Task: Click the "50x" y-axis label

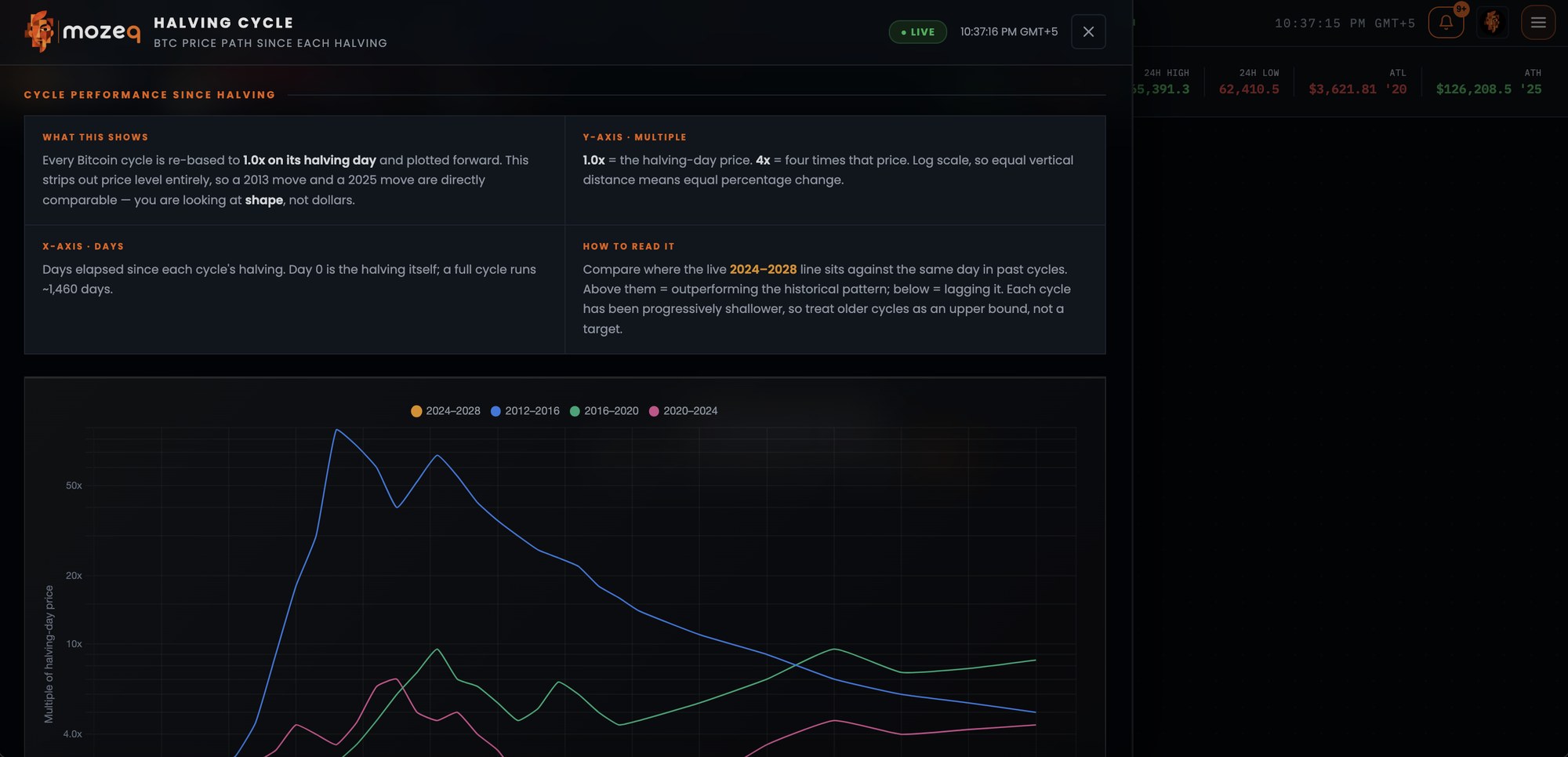Action: pos(74,486)
